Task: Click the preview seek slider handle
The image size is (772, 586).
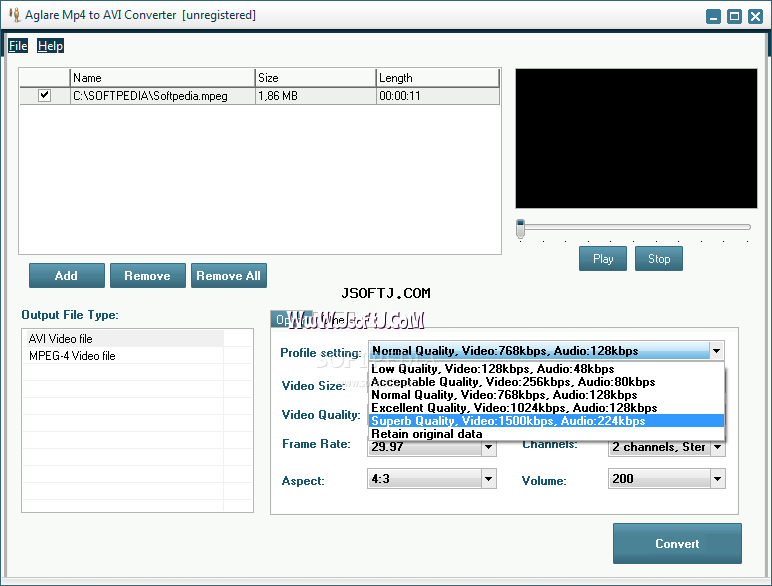Action: coord(520,228)
